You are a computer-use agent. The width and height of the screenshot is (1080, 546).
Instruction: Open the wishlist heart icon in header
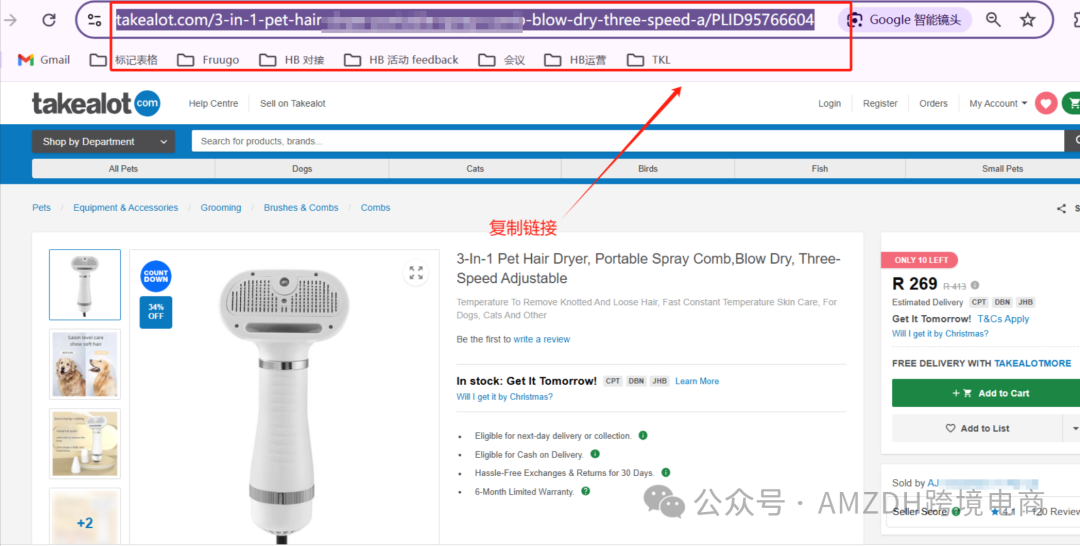1046,103
